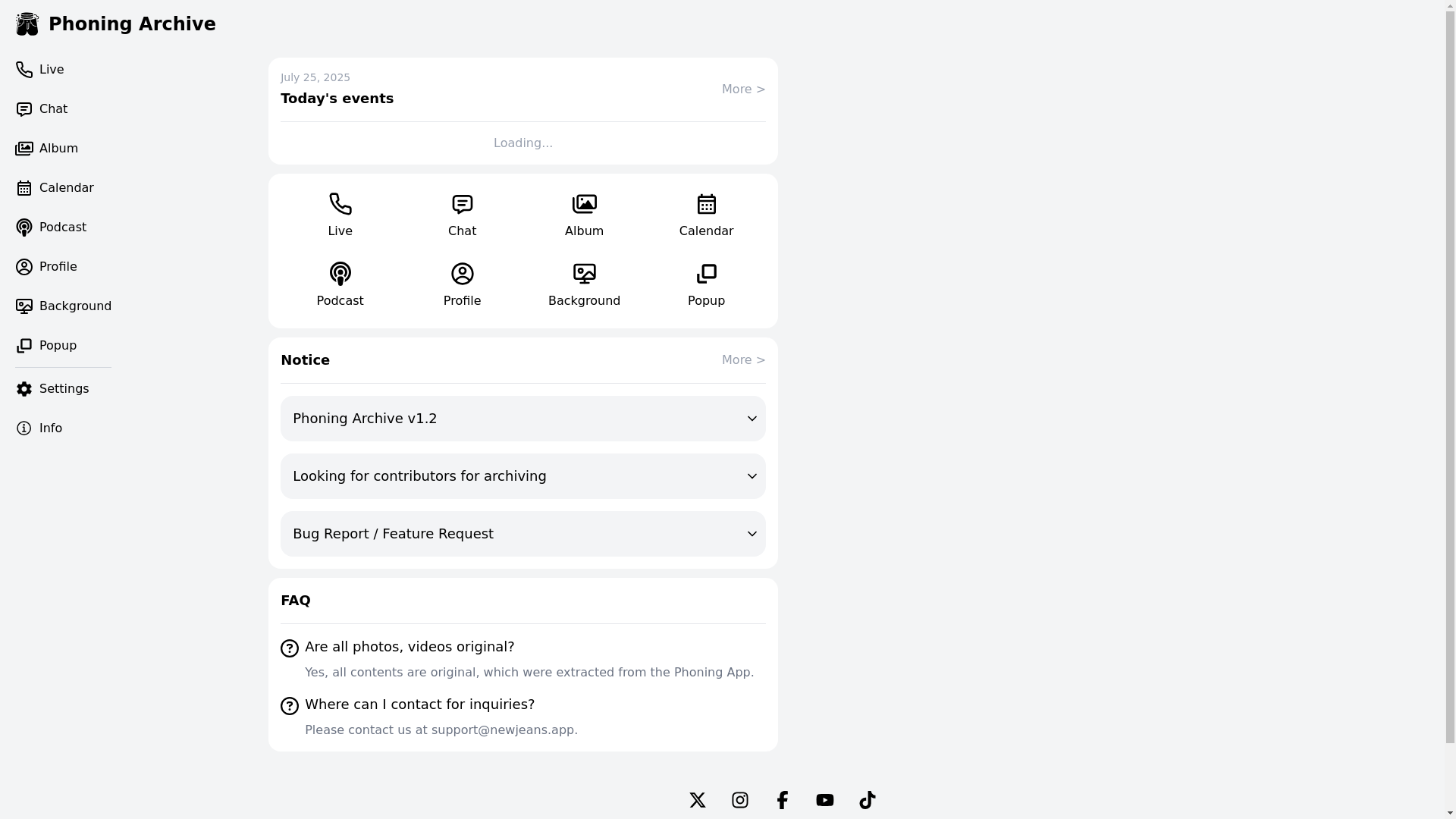Open the TikTok social link
Image resolution: width=1456 pixels, height=819 pixels.
click(868, 800)
